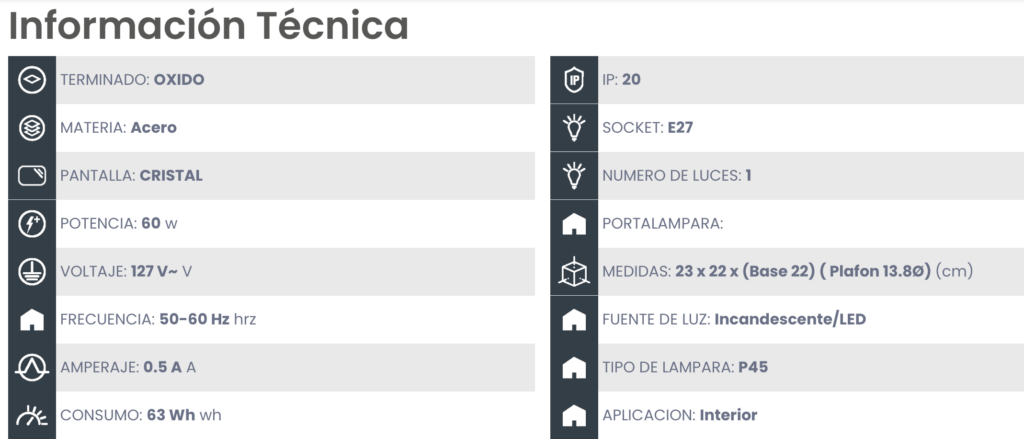Click the IP shield icon
The image size is (1024, 439).
pyautogui.click(x=574, y=80)
